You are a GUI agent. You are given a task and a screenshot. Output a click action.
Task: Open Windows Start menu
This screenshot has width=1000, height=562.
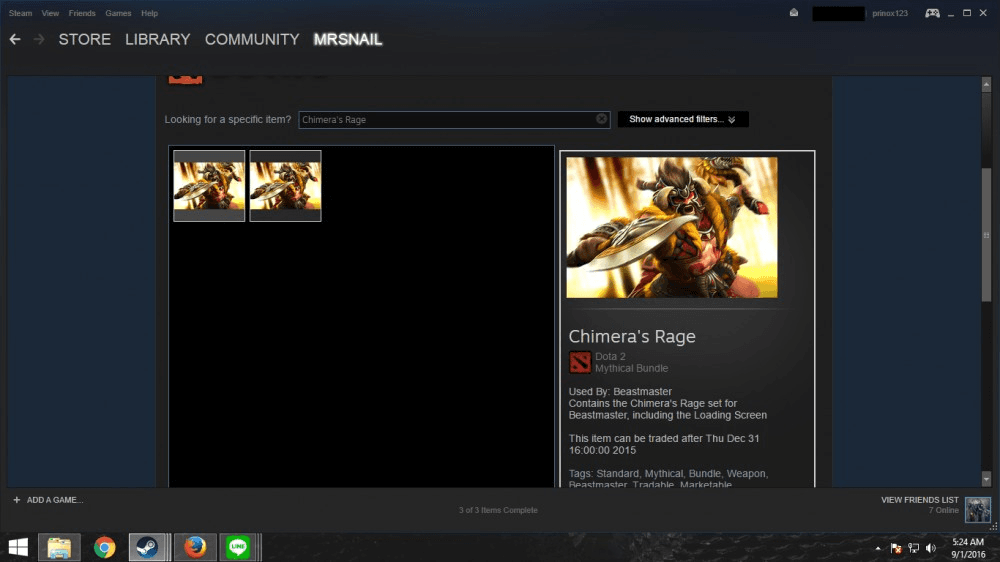(18, 547)
